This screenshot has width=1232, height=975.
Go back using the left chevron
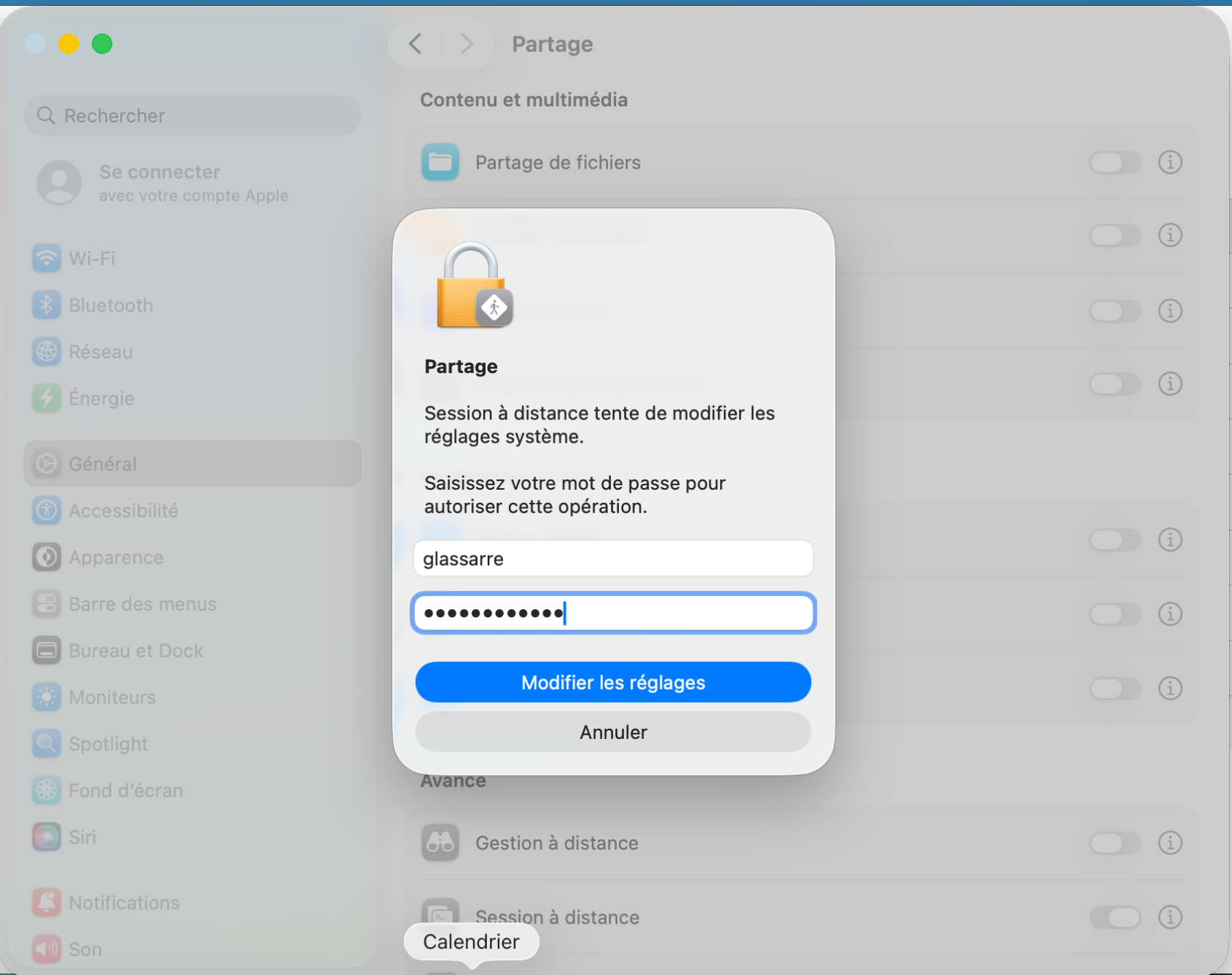point(415,44)
